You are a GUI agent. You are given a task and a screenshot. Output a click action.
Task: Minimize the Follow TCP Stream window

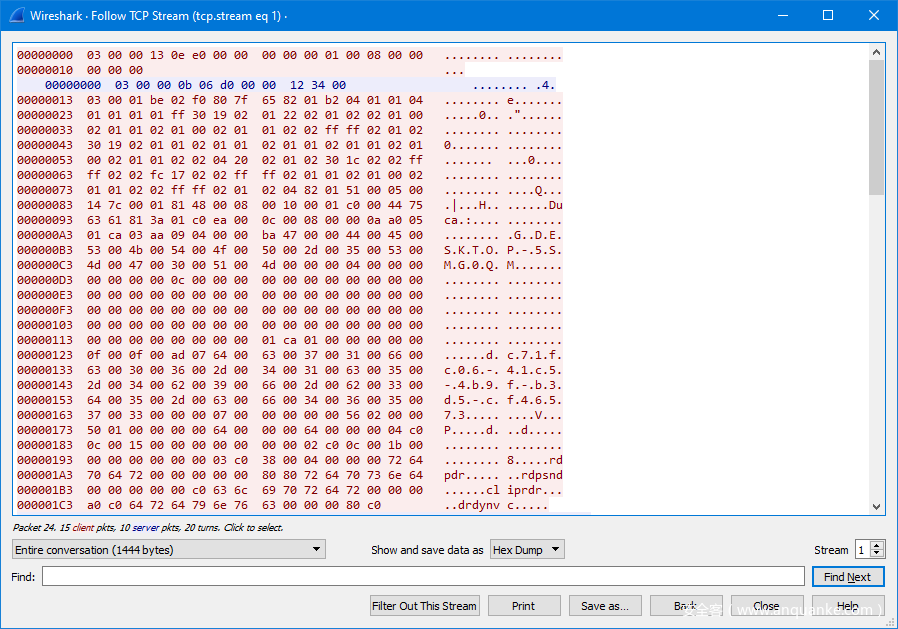pyautogui.click(x=783, y=15)
